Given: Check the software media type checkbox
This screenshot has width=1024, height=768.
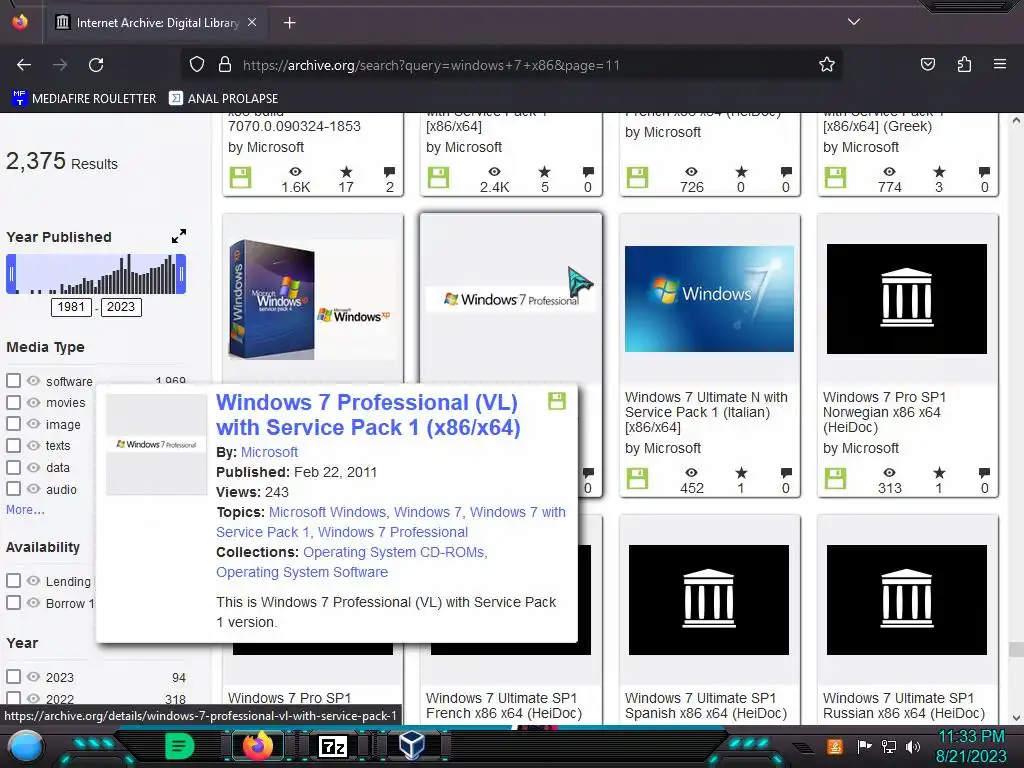Looking at the screenshot, I should pyautogui.click(x=13, y=380).
